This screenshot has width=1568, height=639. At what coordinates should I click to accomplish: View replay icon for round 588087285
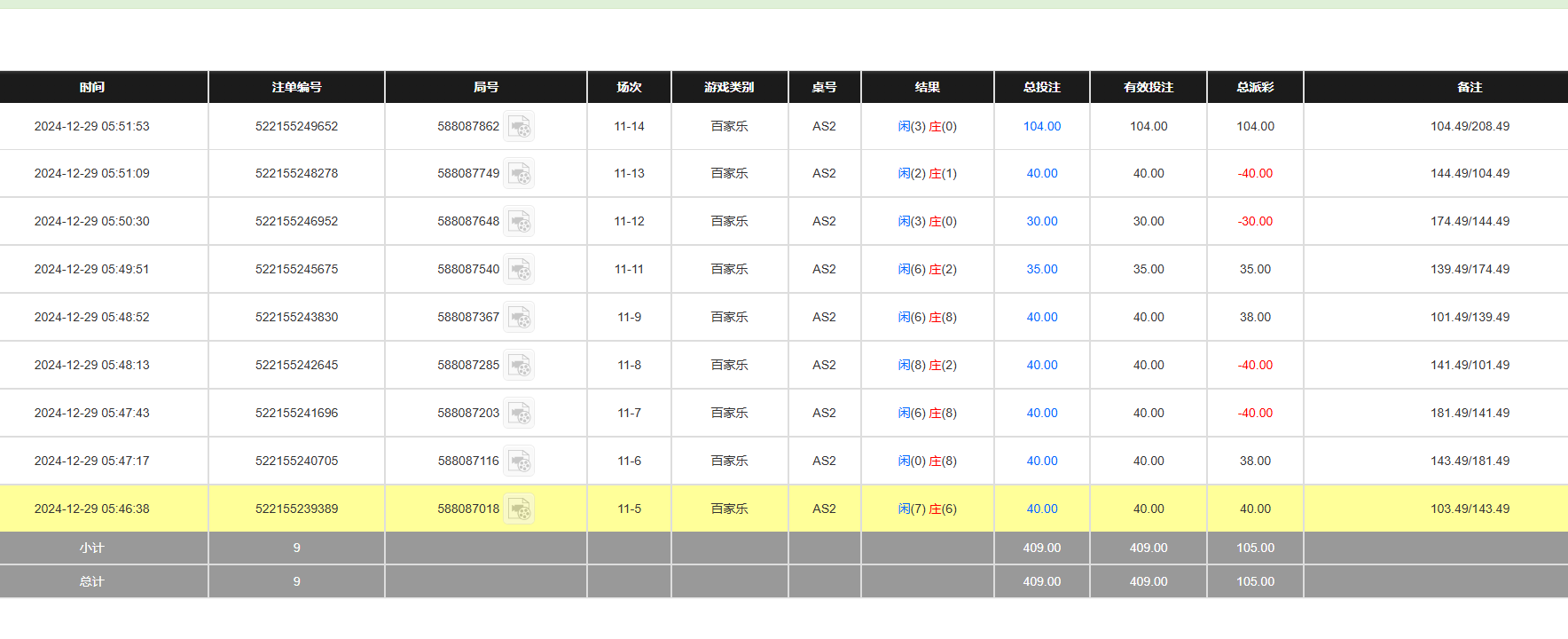(x=519, y=366)
